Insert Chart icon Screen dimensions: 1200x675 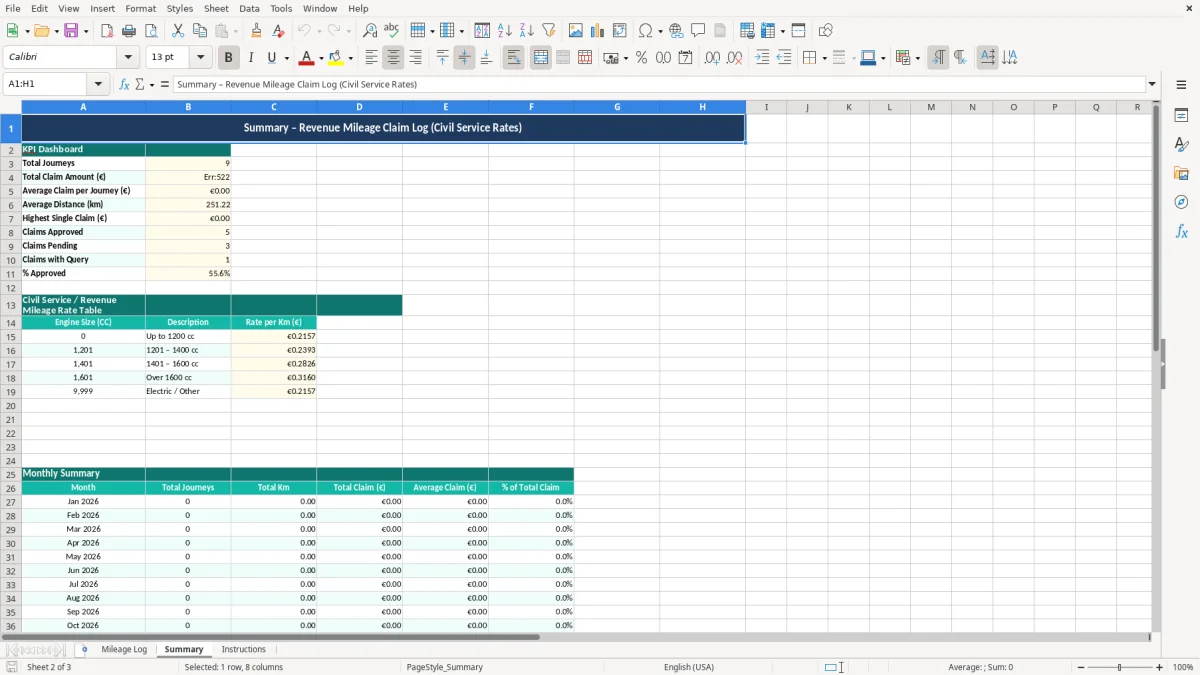pos(598,31)
